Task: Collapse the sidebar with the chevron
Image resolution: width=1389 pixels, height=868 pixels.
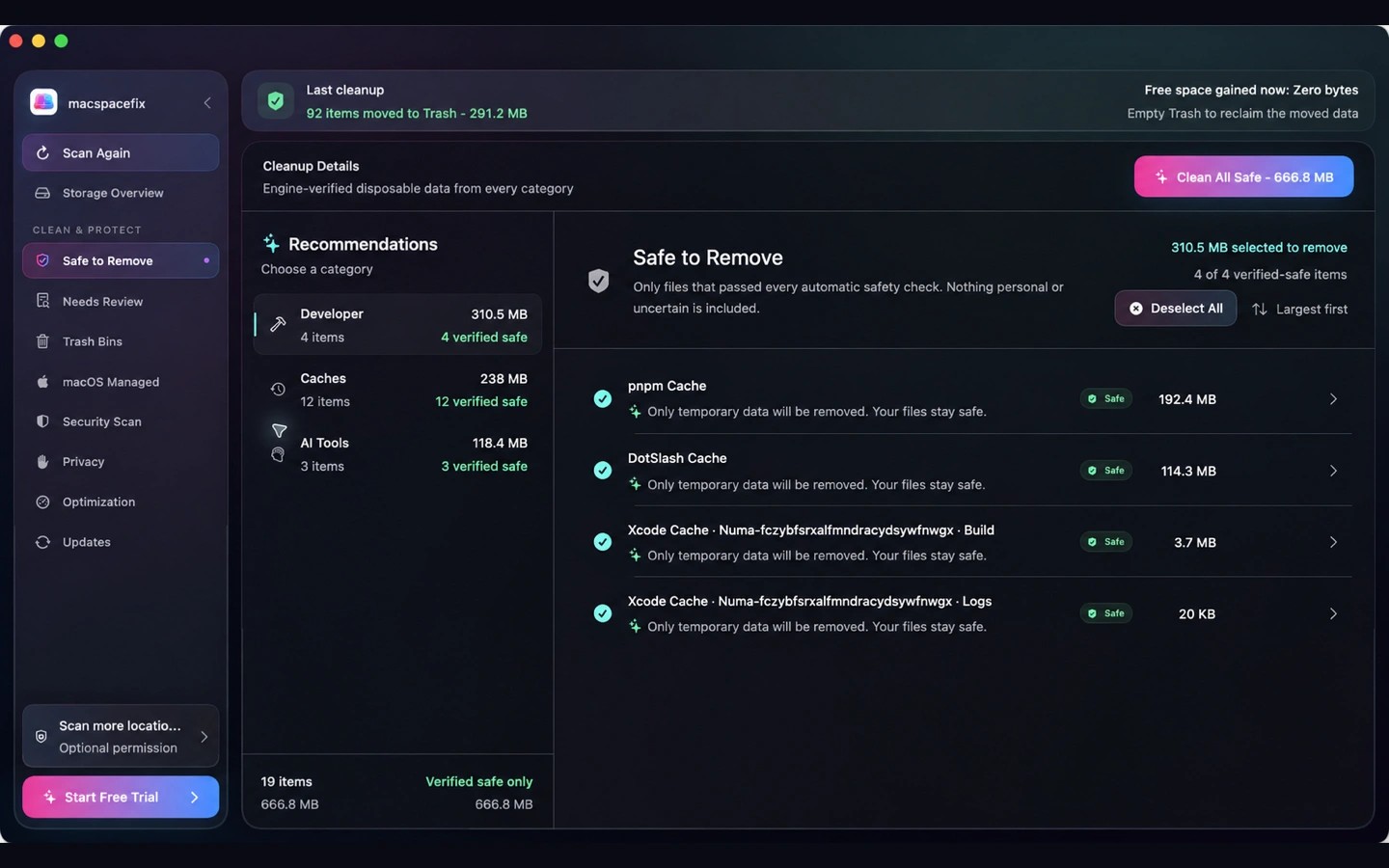Action: (206, 103)
